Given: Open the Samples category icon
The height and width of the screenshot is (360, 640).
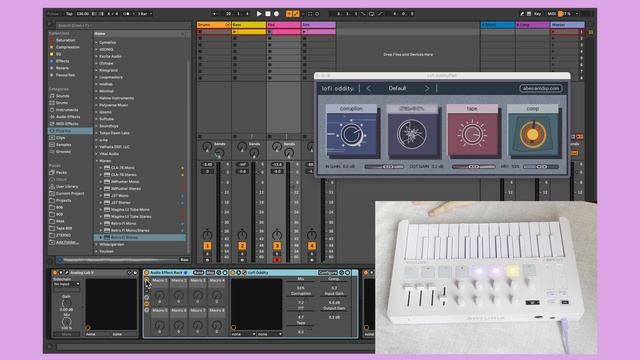Looking at the screenshot, I should pos(52,144).
